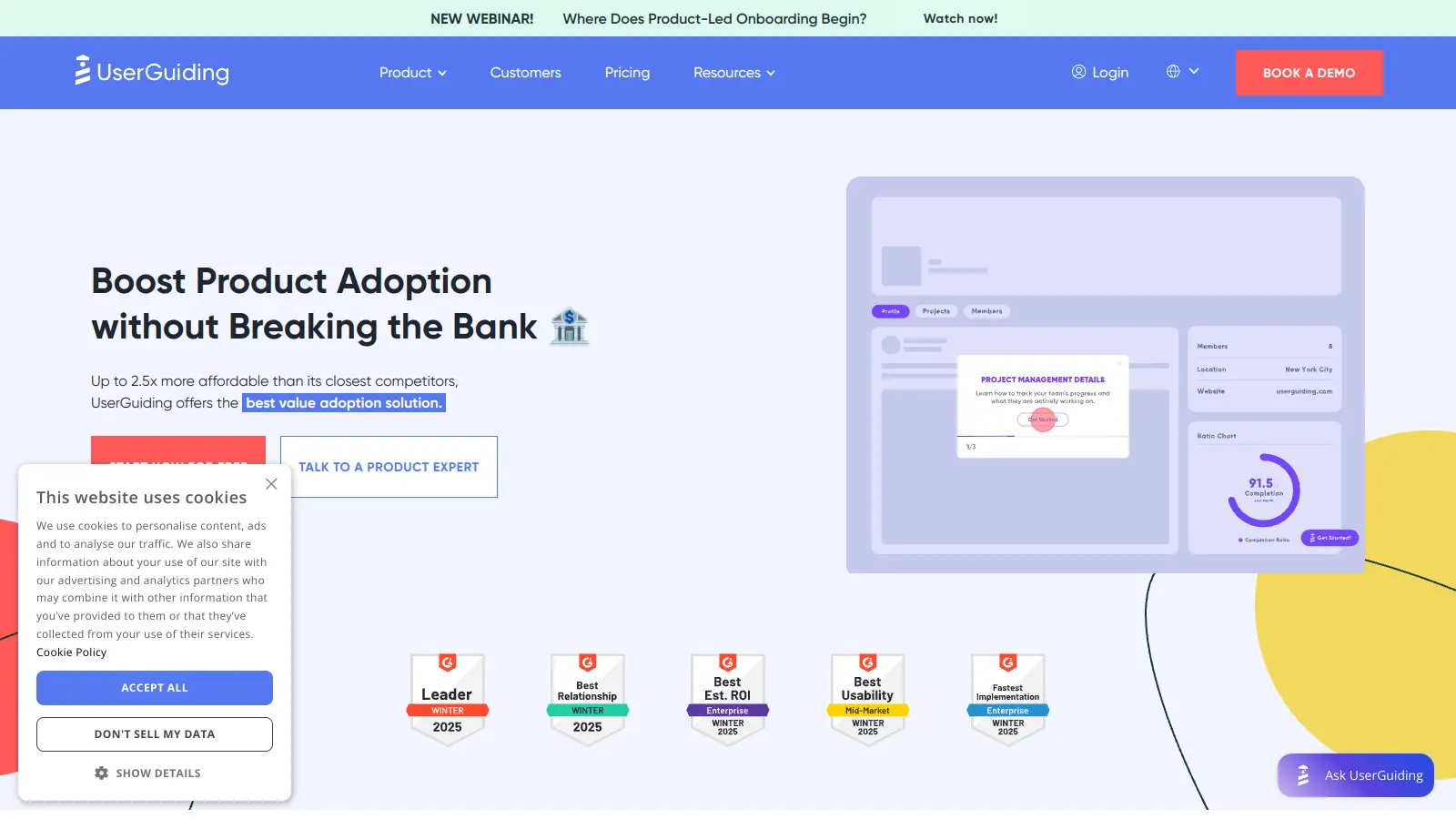Image resolution: width=1456 pixels, height=819 pixels.
Task: Select Pricing in the navigation bar
Action: (627, 73)
